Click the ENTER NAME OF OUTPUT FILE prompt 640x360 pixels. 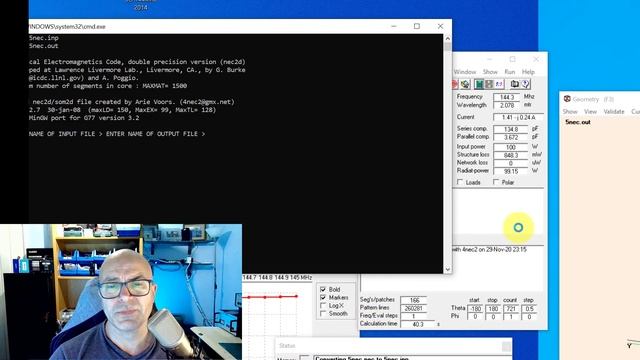(156, 134)
